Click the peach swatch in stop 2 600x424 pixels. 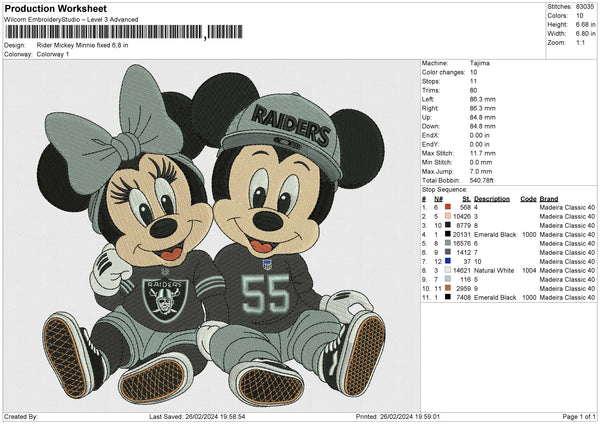(x=448, y=216)
